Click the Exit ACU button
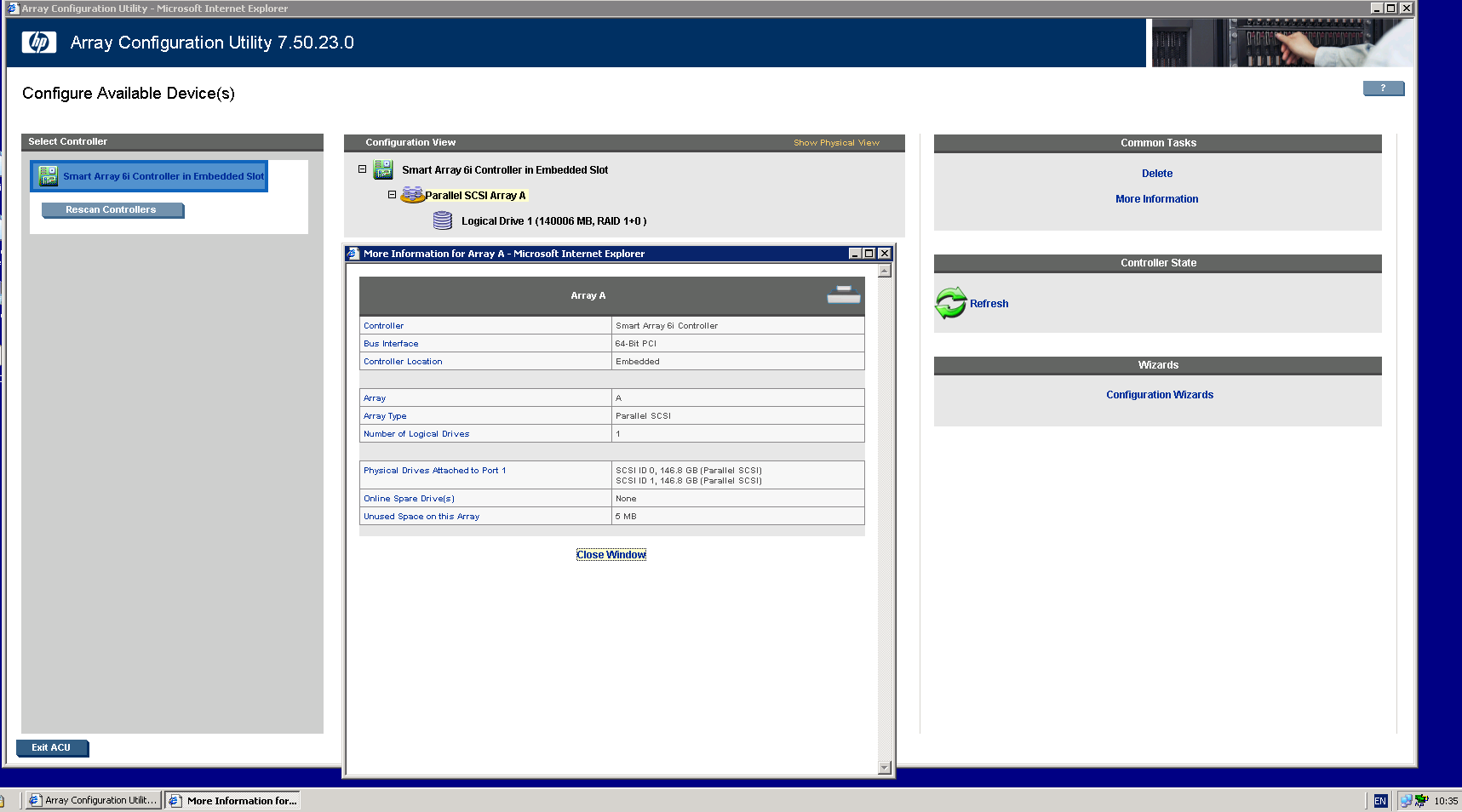This screenshot has height=812, width=1462. [52, 747]
